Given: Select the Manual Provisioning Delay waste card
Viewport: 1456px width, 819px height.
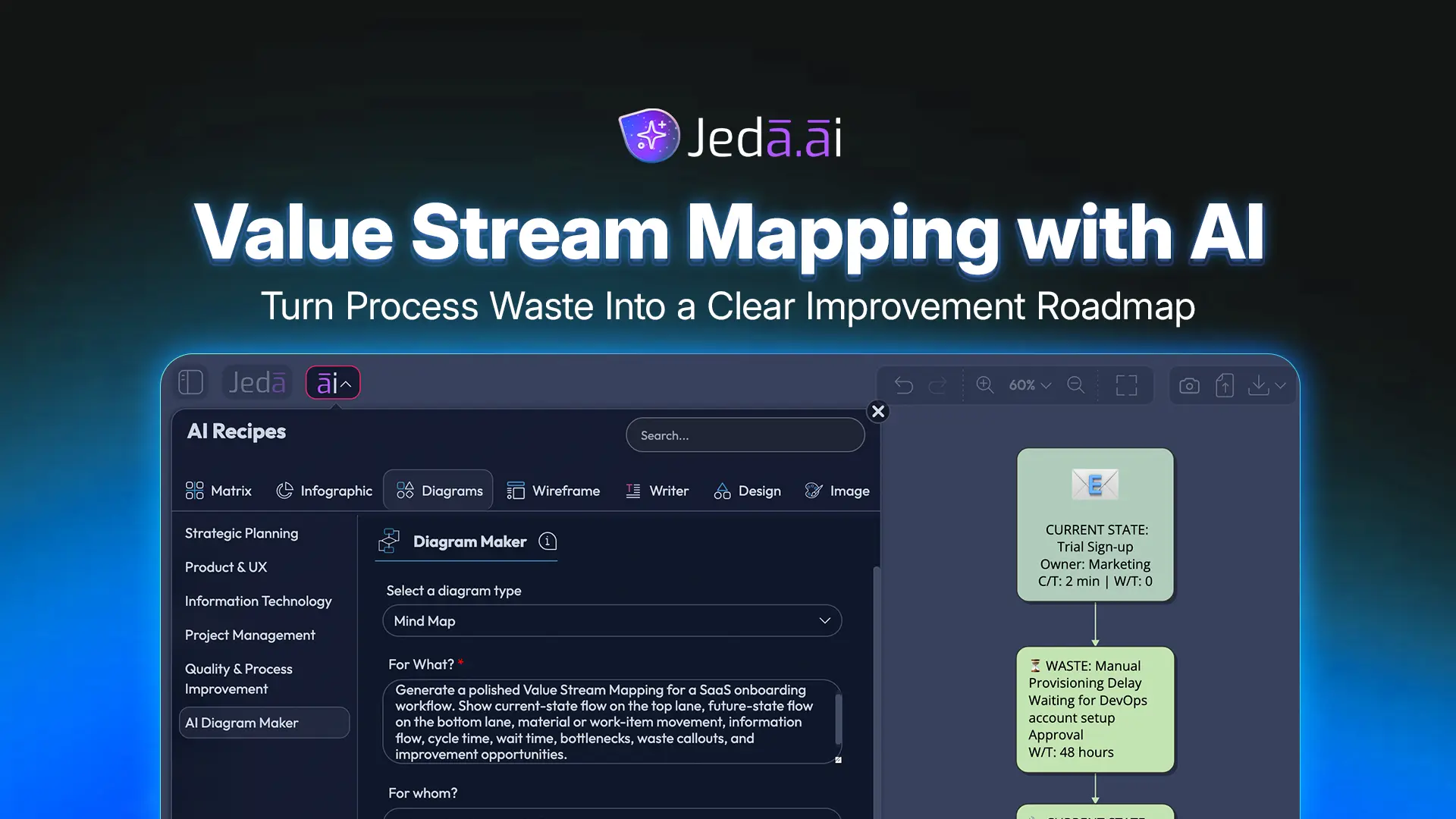Looking at the screenshot, I should 1095,710.
